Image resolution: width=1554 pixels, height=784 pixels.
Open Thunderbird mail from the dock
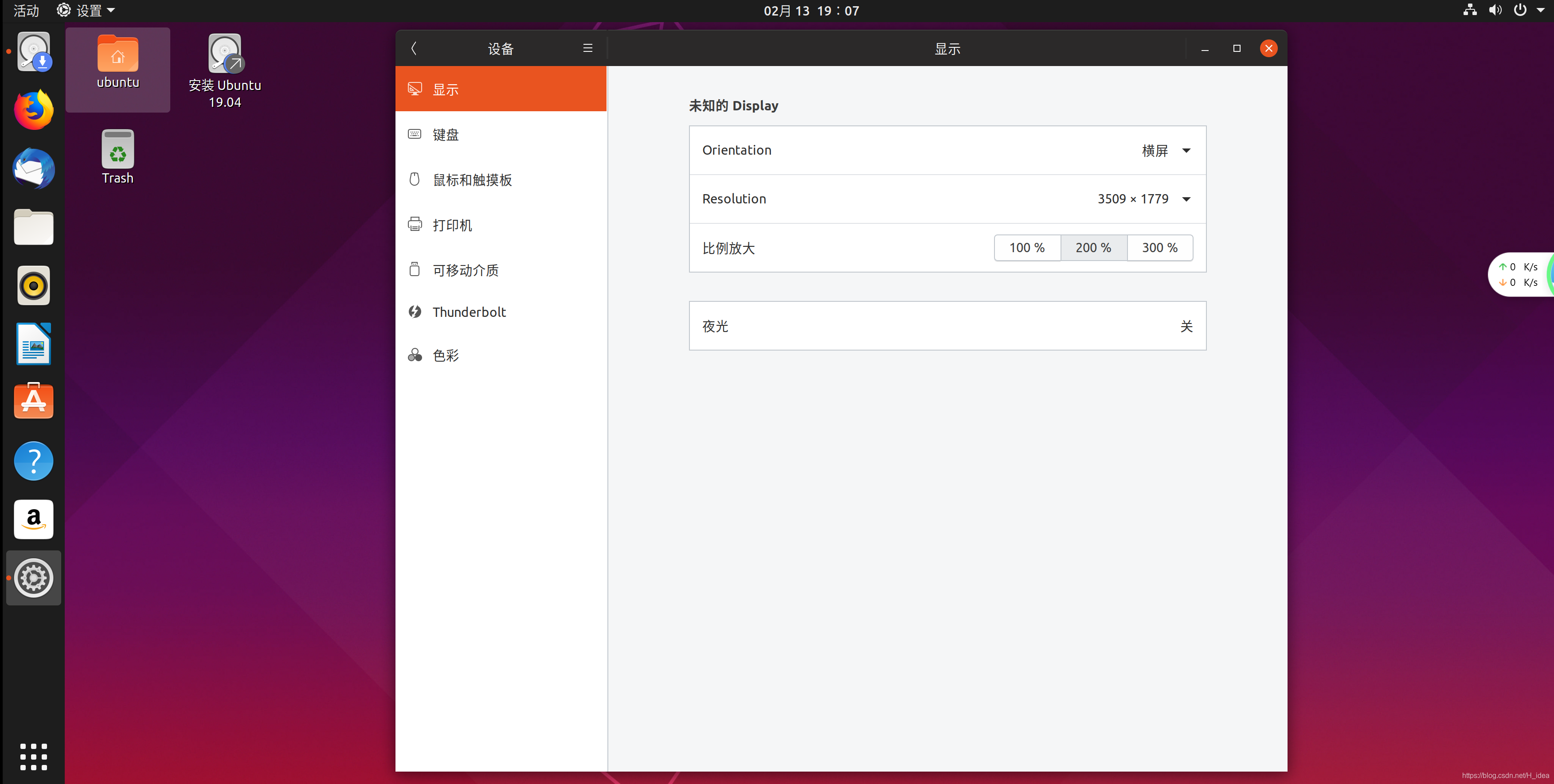pyautogui.click(x=34, y=168)
